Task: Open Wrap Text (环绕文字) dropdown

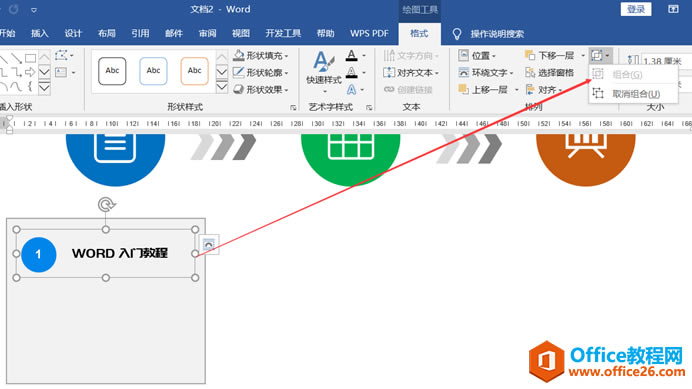Action: pos(486,72)
